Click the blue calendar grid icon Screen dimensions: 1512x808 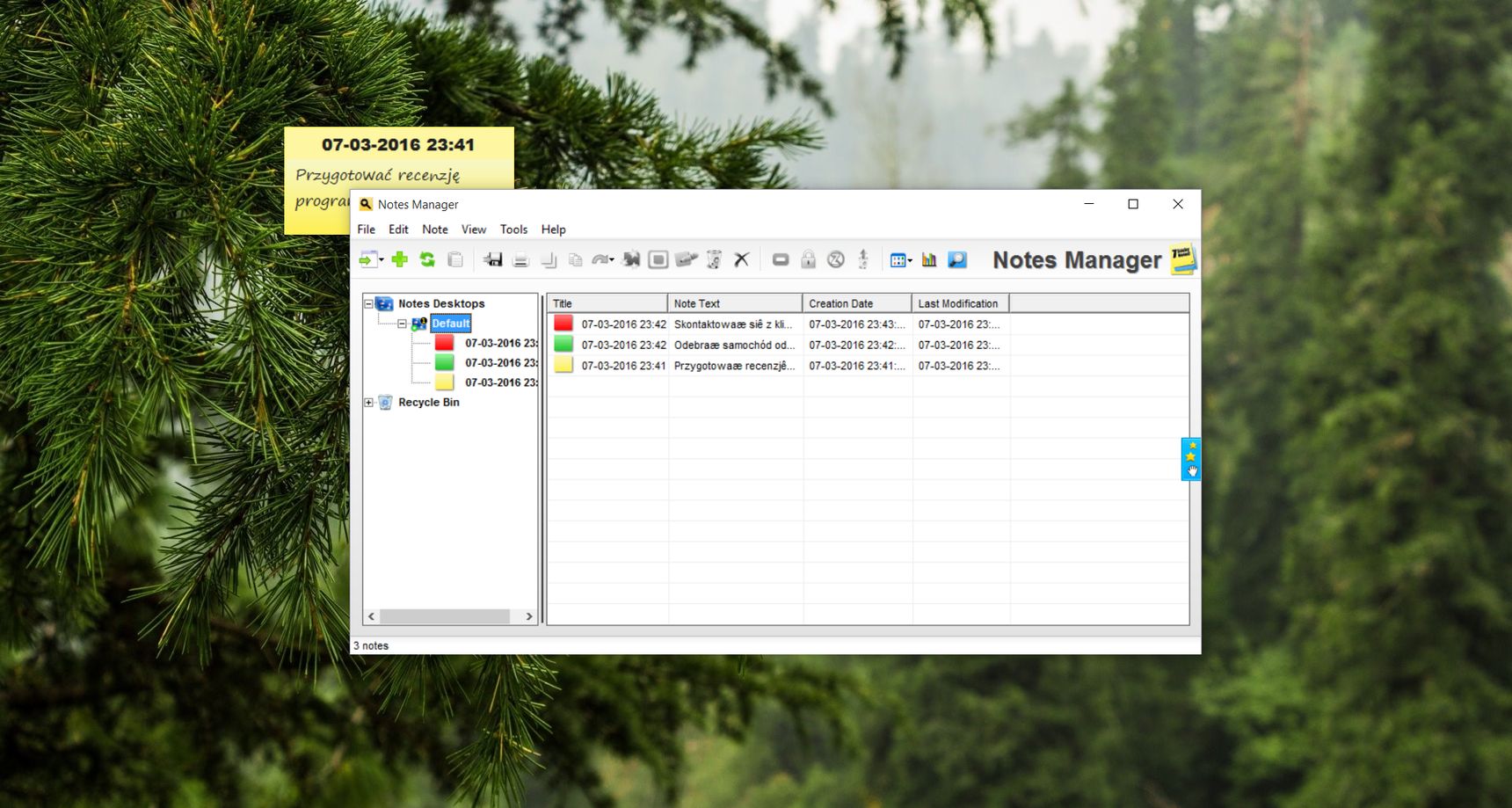pyautogui.click(x=898, y=260)
